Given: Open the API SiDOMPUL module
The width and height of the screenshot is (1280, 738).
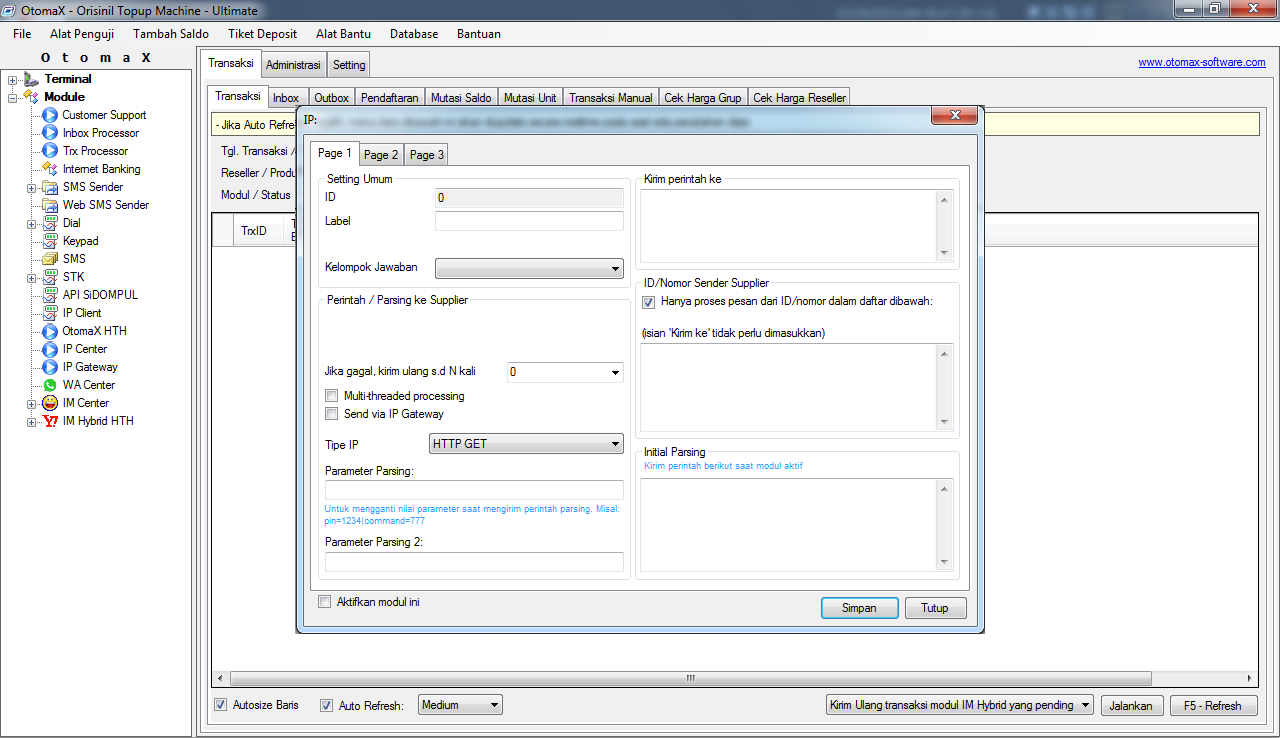Looking at the screenshot, I should (50, 295).
